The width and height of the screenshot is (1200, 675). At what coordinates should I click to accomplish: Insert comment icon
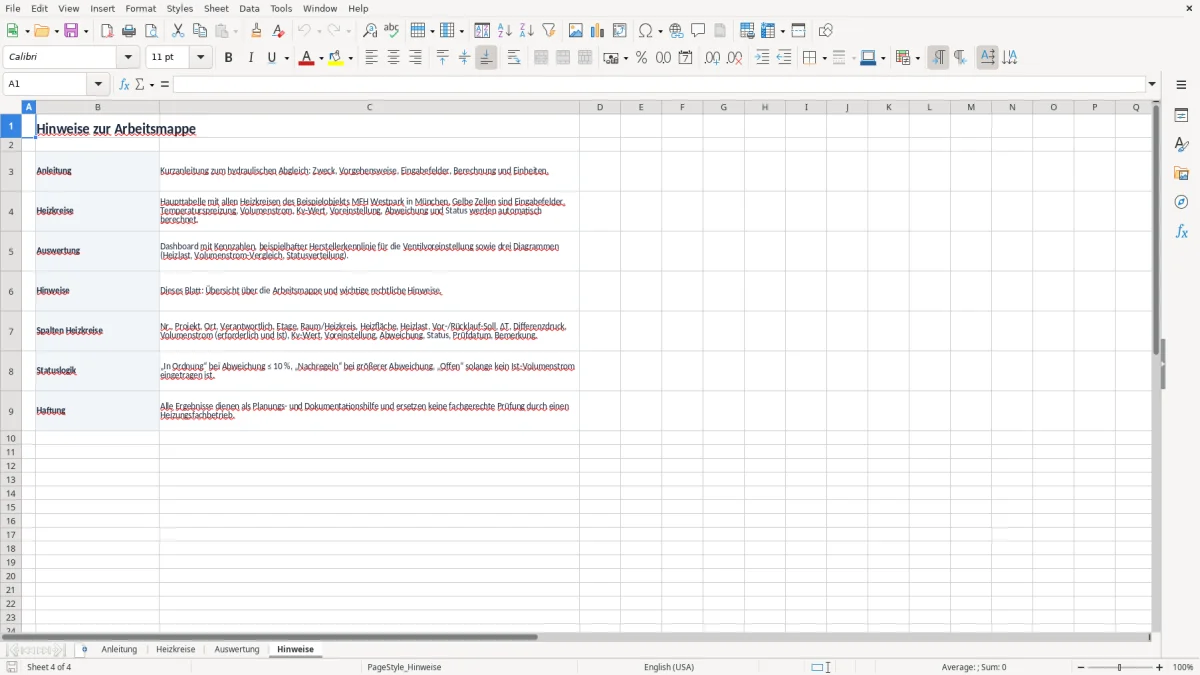click(698, 31)
